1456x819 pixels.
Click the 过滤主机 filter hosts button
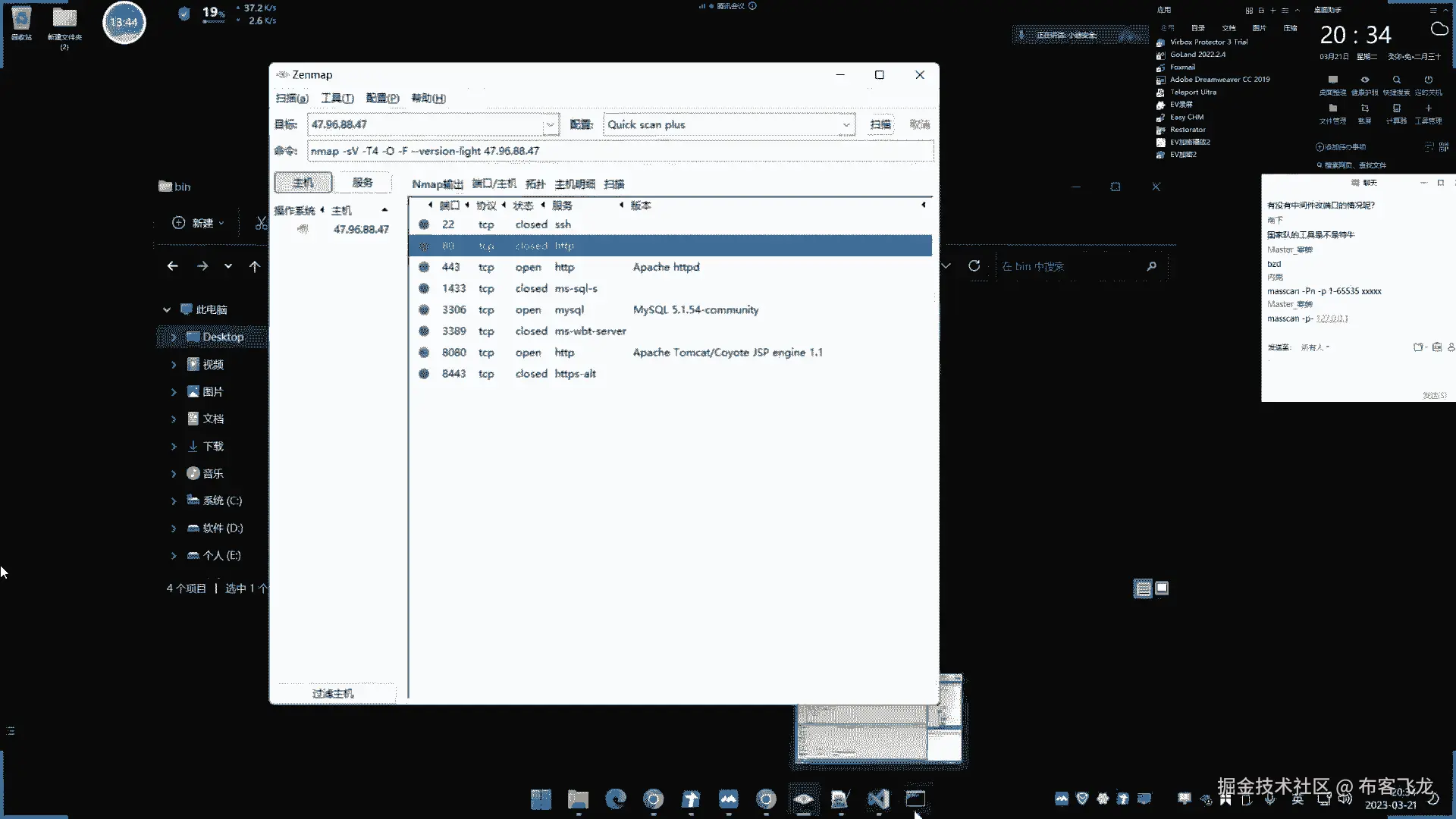point(333,693)
